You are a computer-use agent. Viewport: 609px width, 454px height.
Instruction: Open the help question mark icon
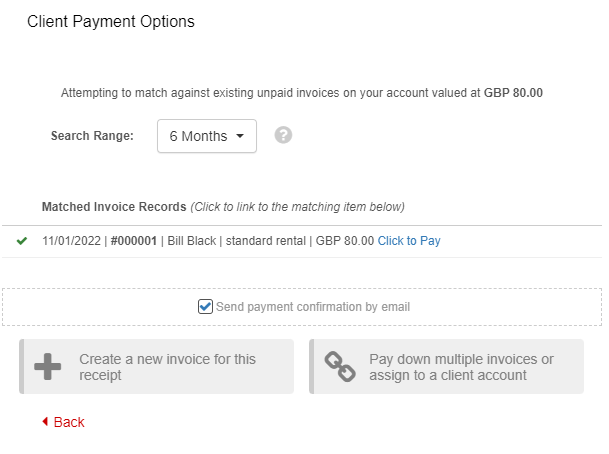click(283, 135)
